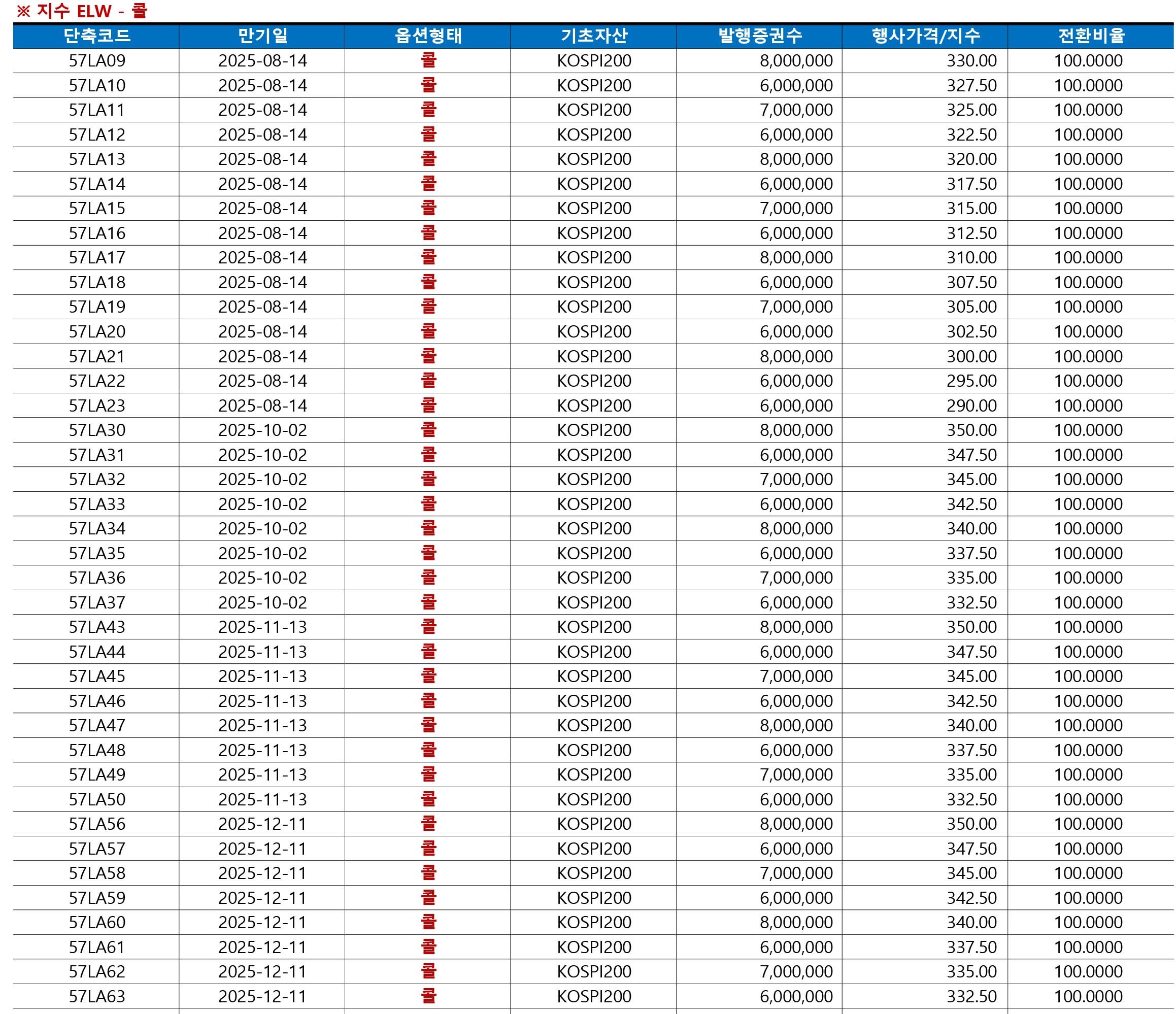Viewport: 1176px width, 1014px height.
Task: Click maturity date 2025-08-14 in row 57LA09
Action: (x=263, y=61)
